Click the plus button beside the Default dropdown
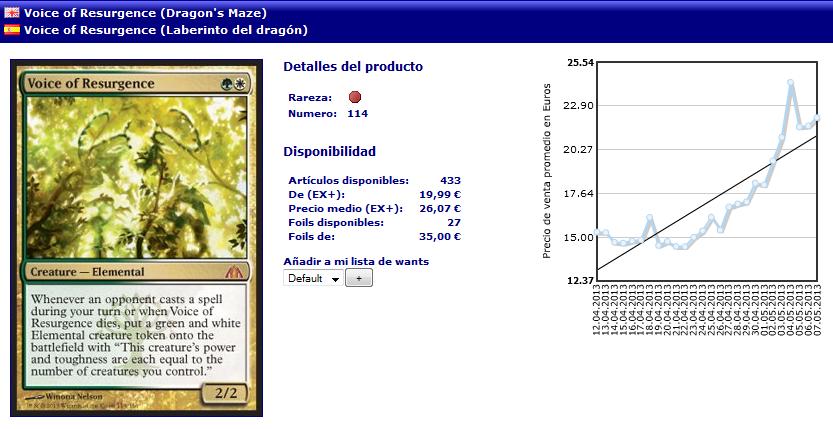Screen dimensions: 833x429 pos(359,278)
